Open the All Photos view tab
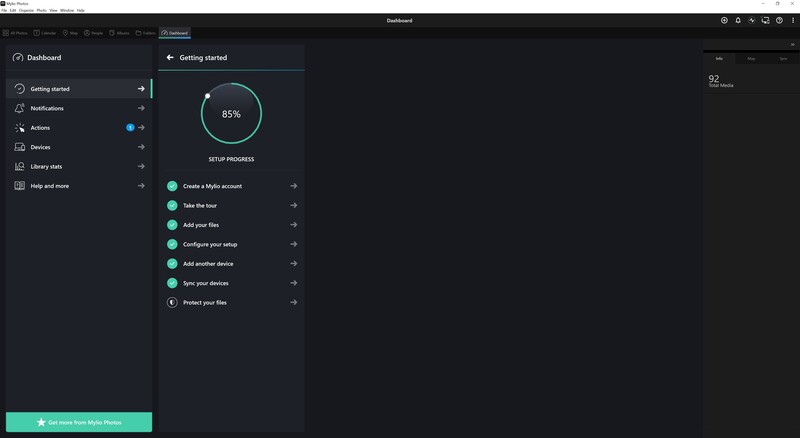This screenshot has width=800, height=438. 15,33
